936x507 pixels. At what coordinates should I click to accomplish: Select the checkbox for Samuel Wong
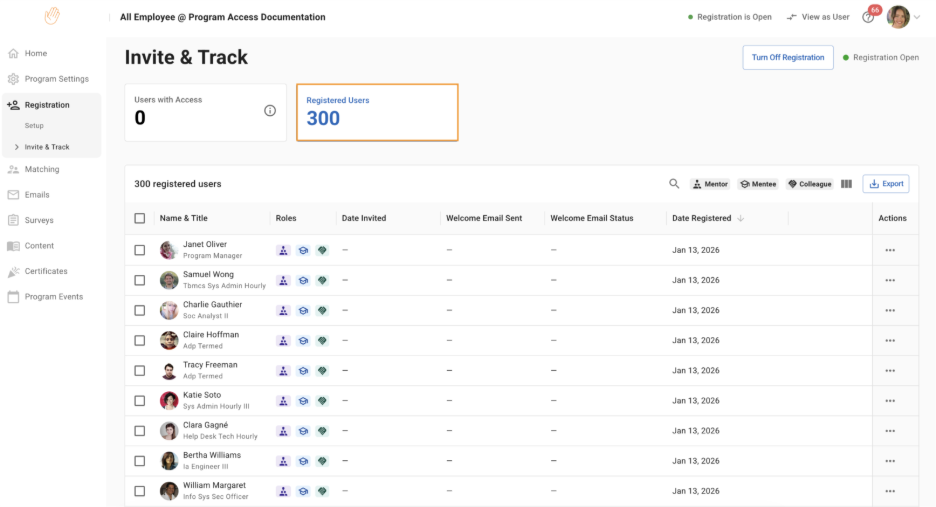click(x=140, y=280)
